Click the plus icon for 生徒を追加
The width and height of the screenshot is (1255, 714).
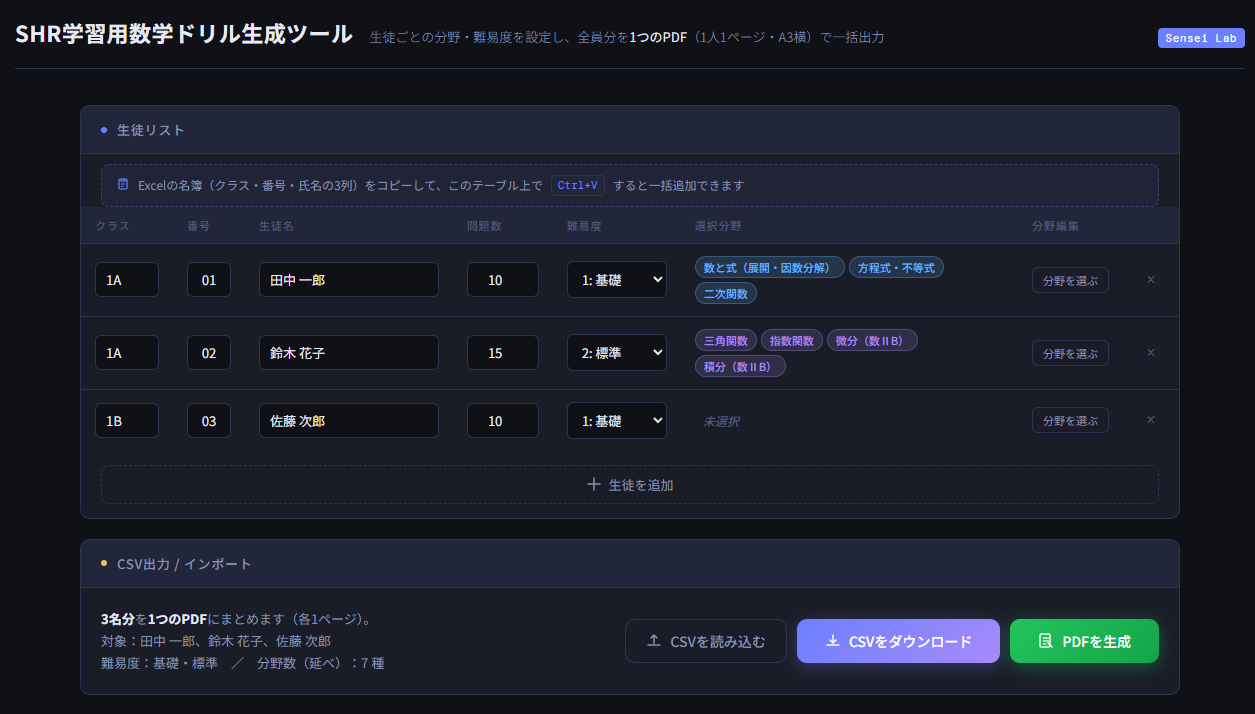click(594, 484)
